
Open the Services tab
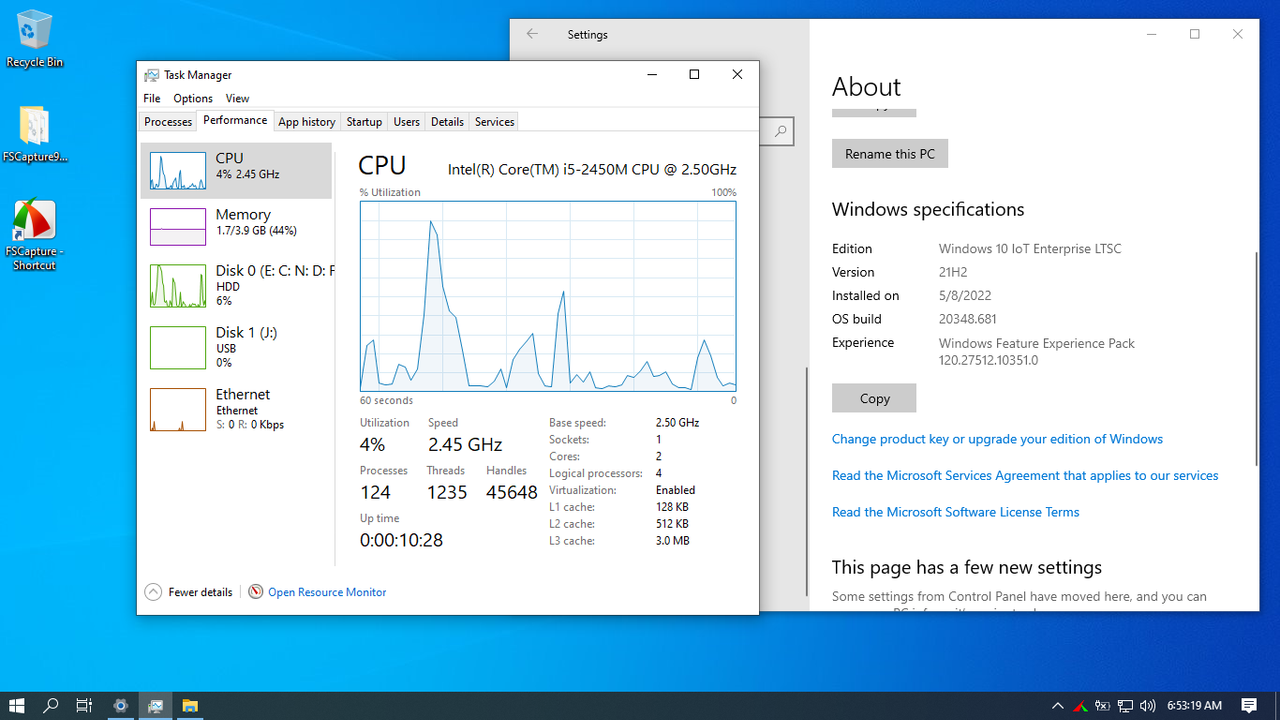click(x=494, y=122)
